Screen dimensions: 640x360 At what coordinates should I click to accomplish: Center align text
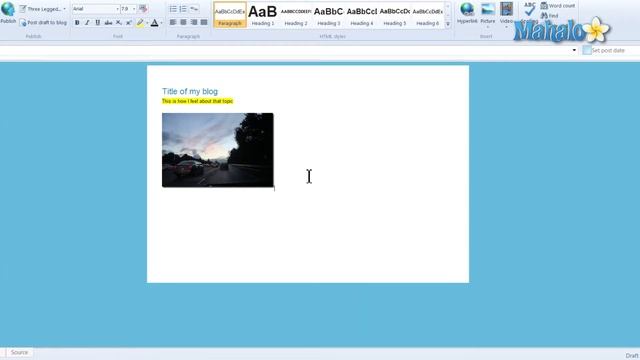(x=183, y=22)
